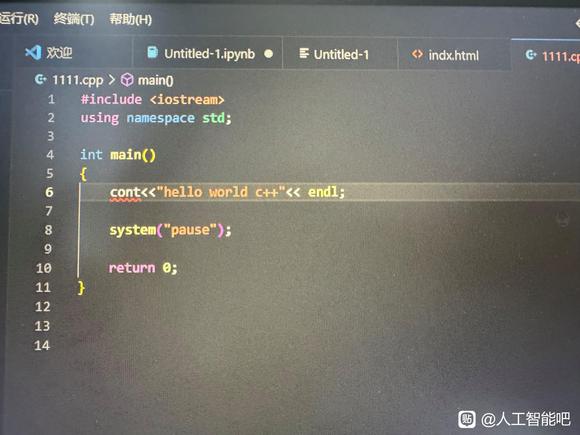Open the 运行(R) menu
The image size is (580, 435).
click(19, 18)
